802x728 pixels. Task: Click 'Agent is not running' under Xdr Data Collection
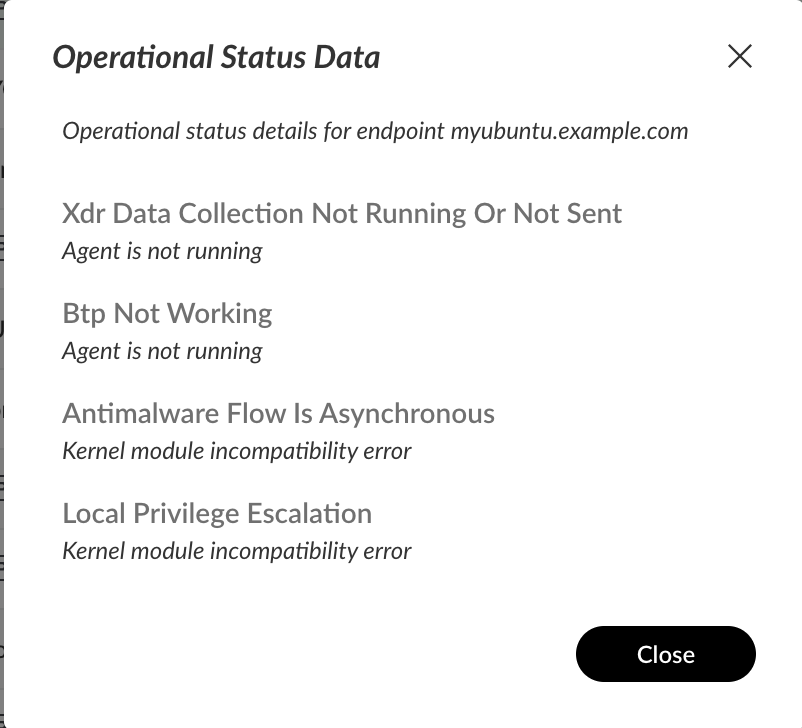[x=162, y=250]
